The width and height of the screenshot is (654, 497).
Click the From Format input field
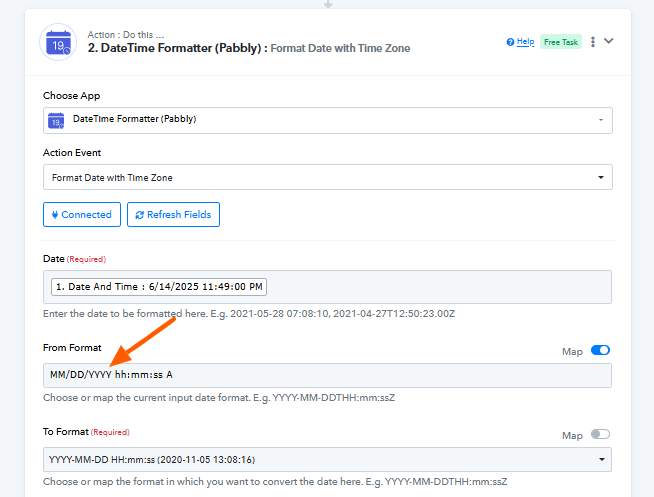(x=327, y=375)
